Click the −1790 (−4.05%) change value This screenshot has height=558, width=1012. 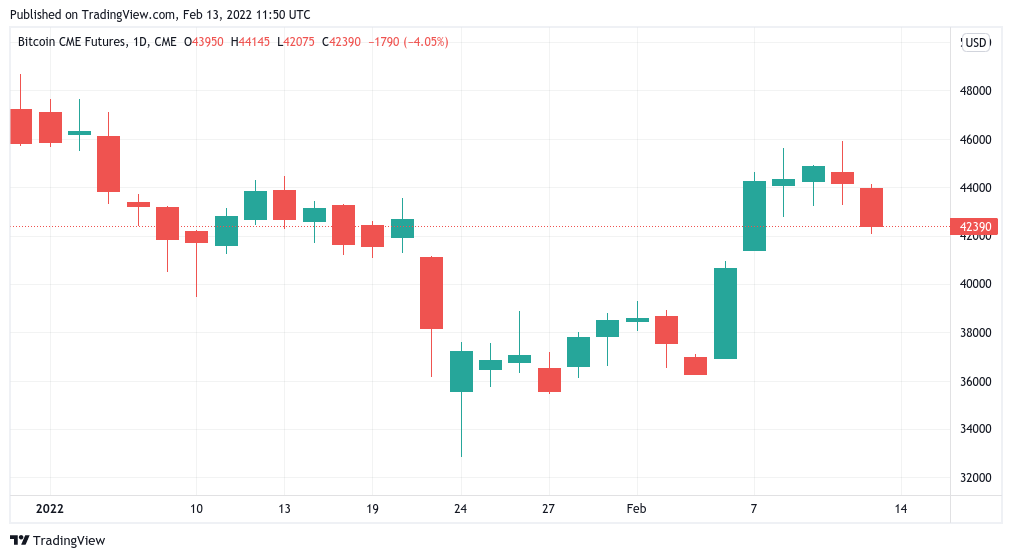[409, 42]
